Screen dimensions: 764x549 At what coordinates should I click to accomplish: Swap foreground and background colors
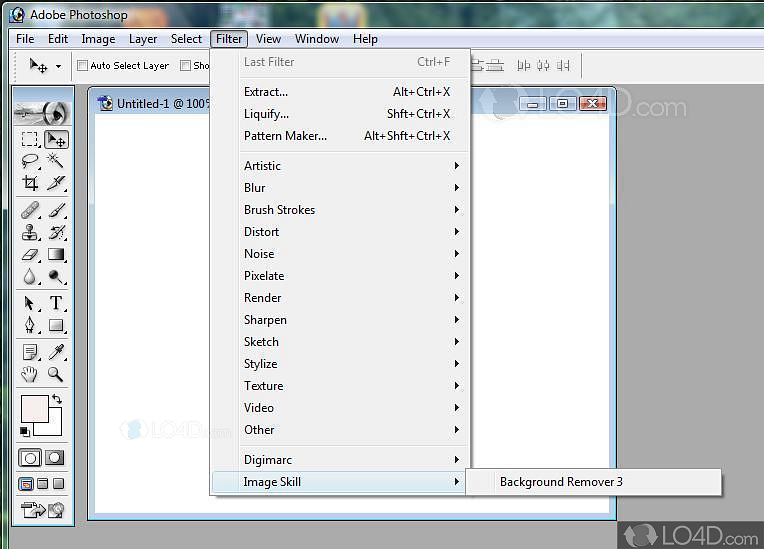tap(57, 399)
